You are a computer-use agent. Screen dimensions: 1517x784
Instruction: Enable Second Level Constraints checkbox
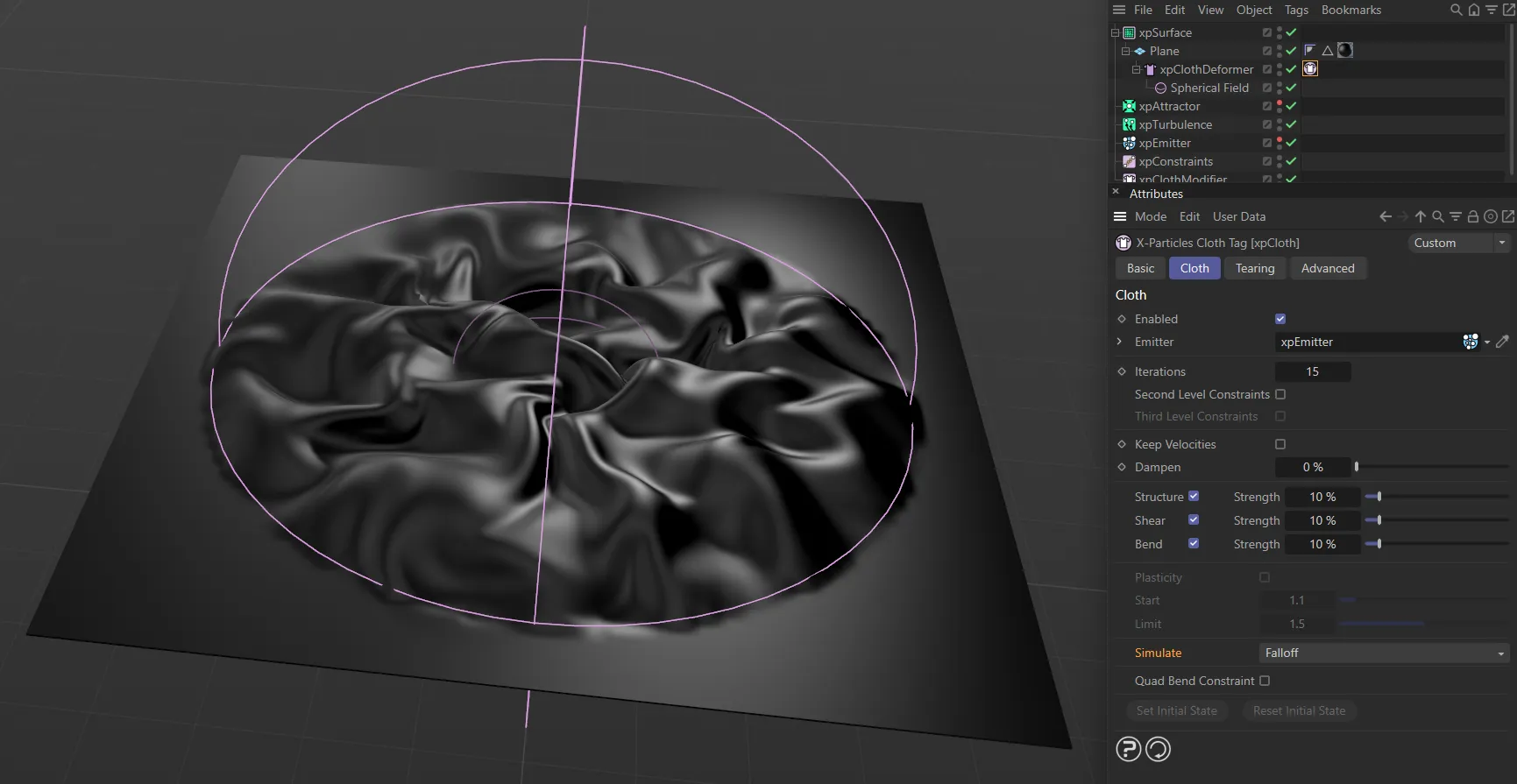pos(1280,394)
